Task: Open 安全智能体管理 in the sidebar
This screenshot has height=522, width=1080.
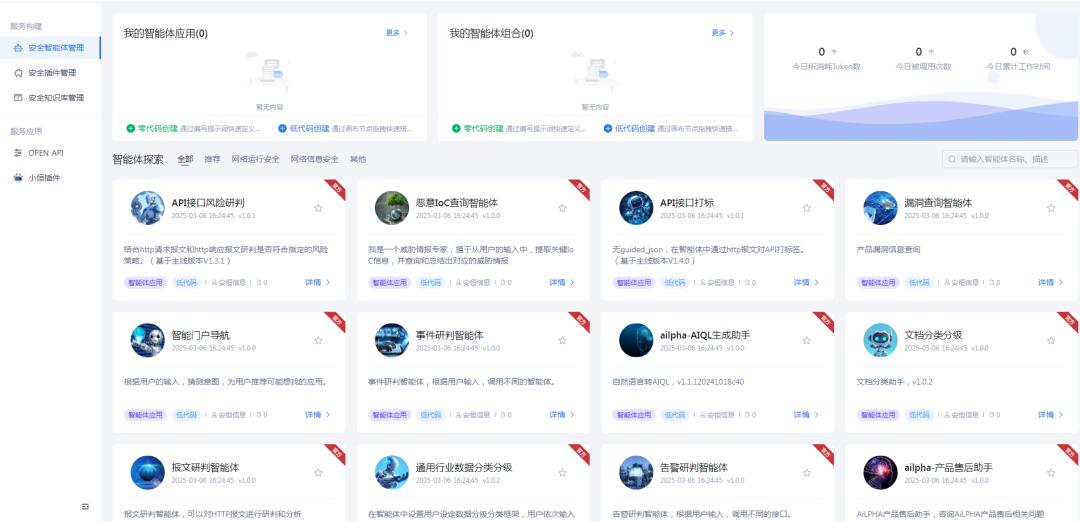Action: coord(50,48)
